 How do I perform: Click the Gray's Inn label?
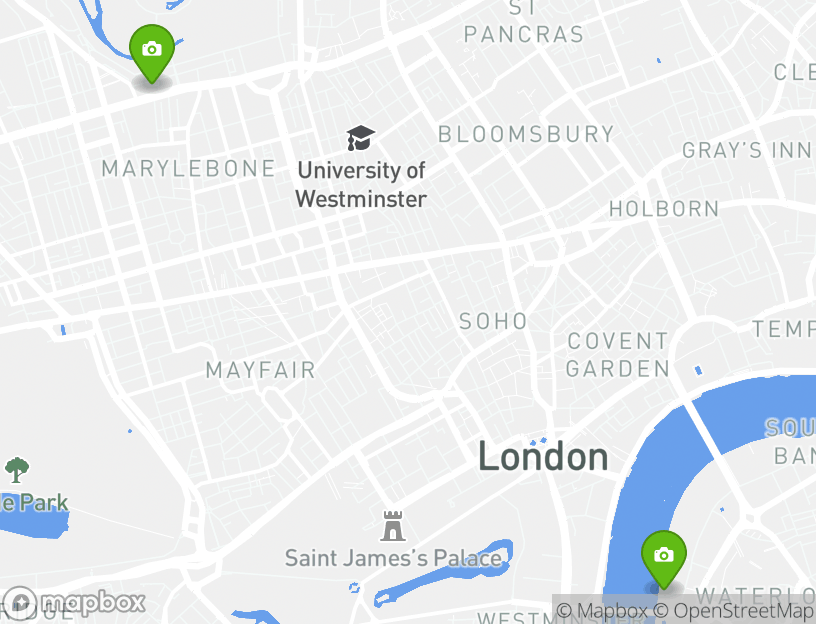(747, 150)
